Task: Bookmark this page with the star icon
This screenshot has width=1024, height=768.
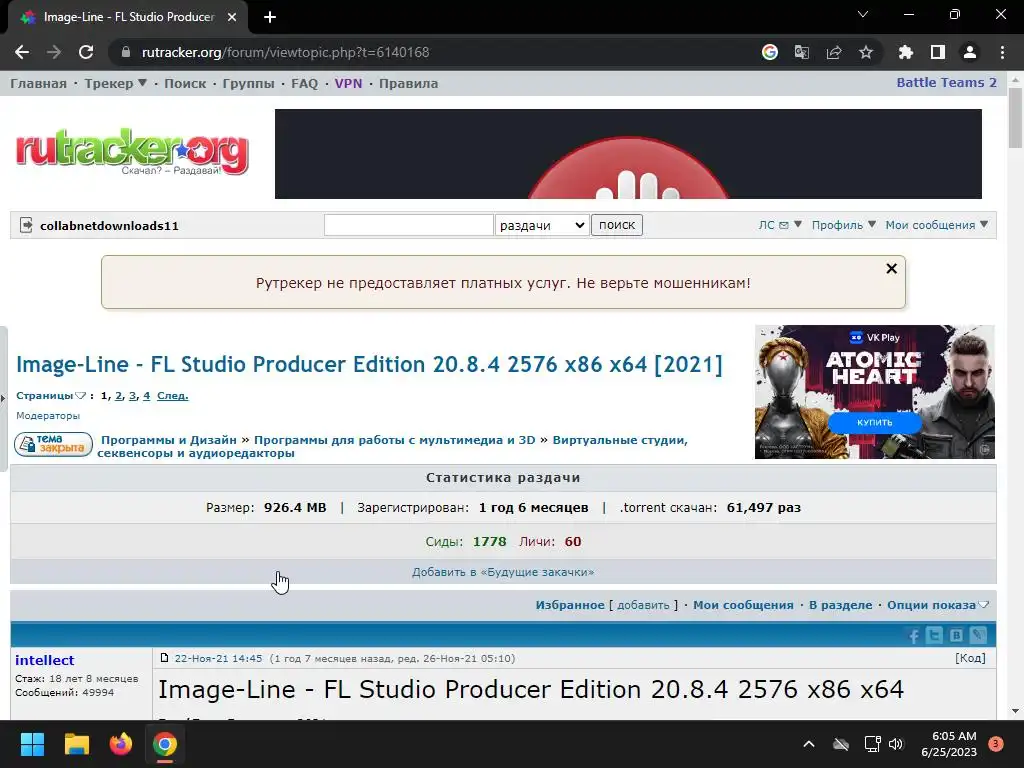Action: (x=866, y=52)
